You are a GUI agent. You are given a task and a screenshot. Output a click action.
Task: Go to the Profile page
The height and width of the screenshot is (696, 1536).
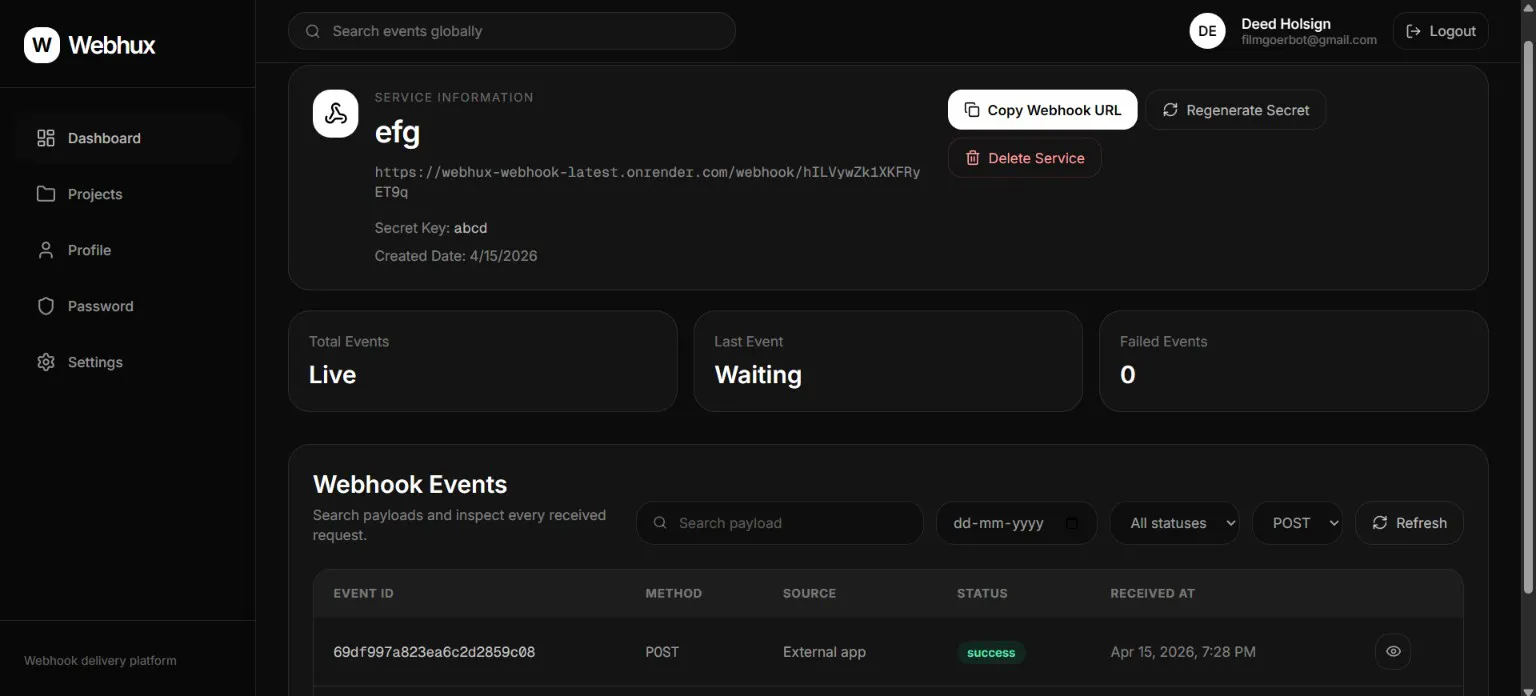click(127, 250)
